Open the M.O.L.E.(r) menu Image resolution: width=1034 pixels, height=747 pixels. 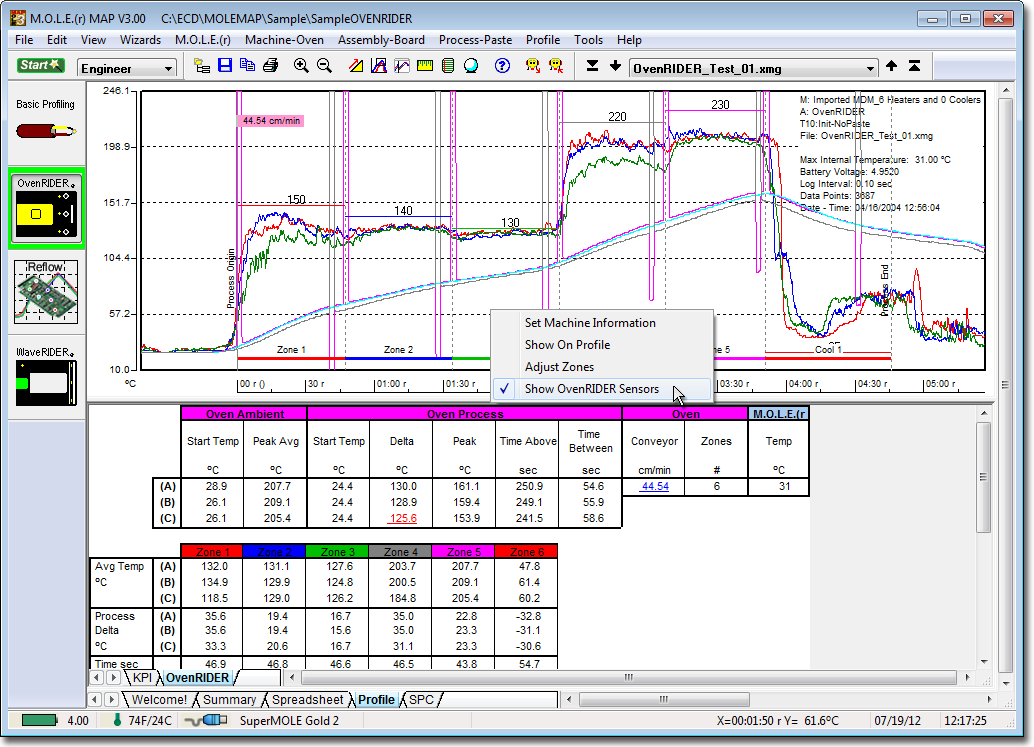click(x=202, y=40)
